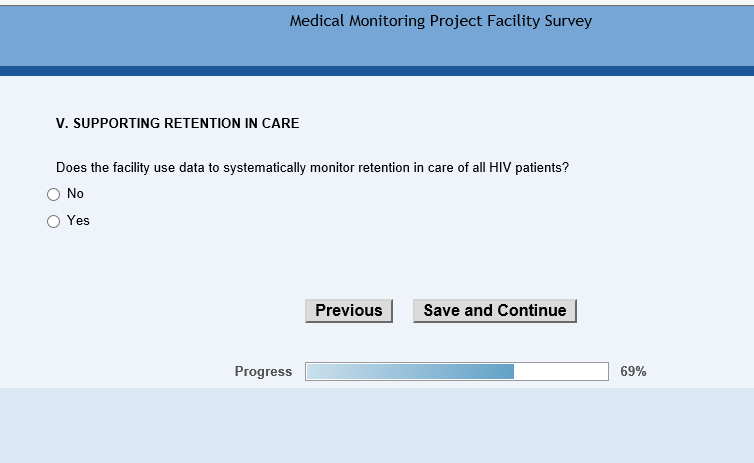Click the filled portion of the progress bar
This screenshot has width=754, height=463.
tap(410, 372)
